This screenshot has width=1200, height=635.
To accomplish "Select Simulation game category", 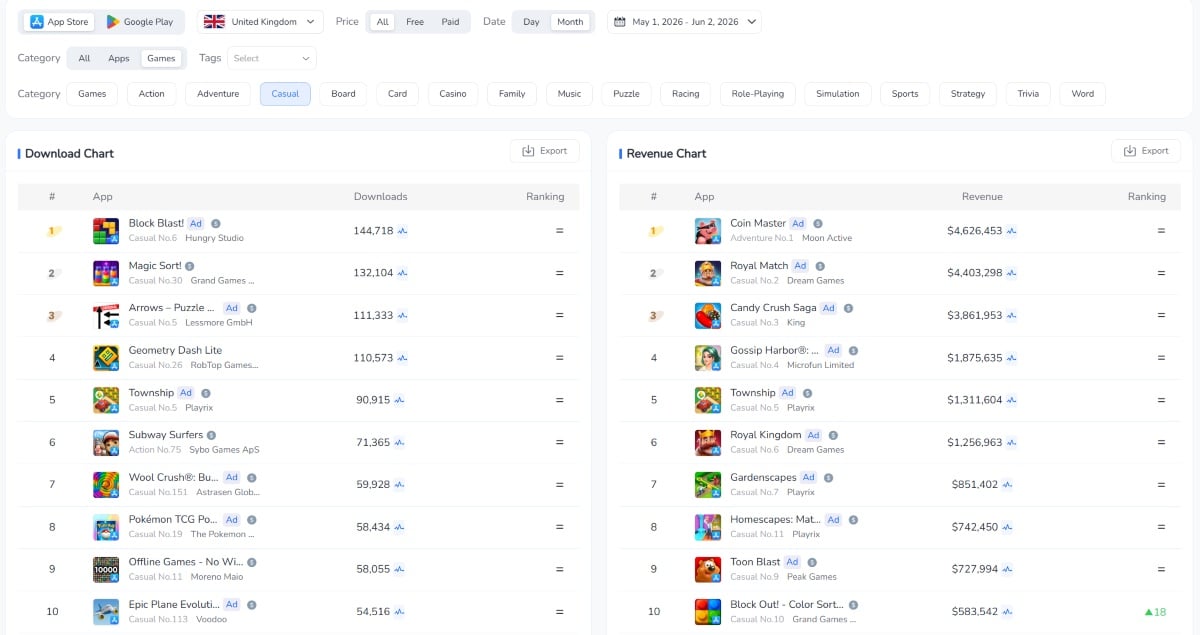I will point(838,94).
